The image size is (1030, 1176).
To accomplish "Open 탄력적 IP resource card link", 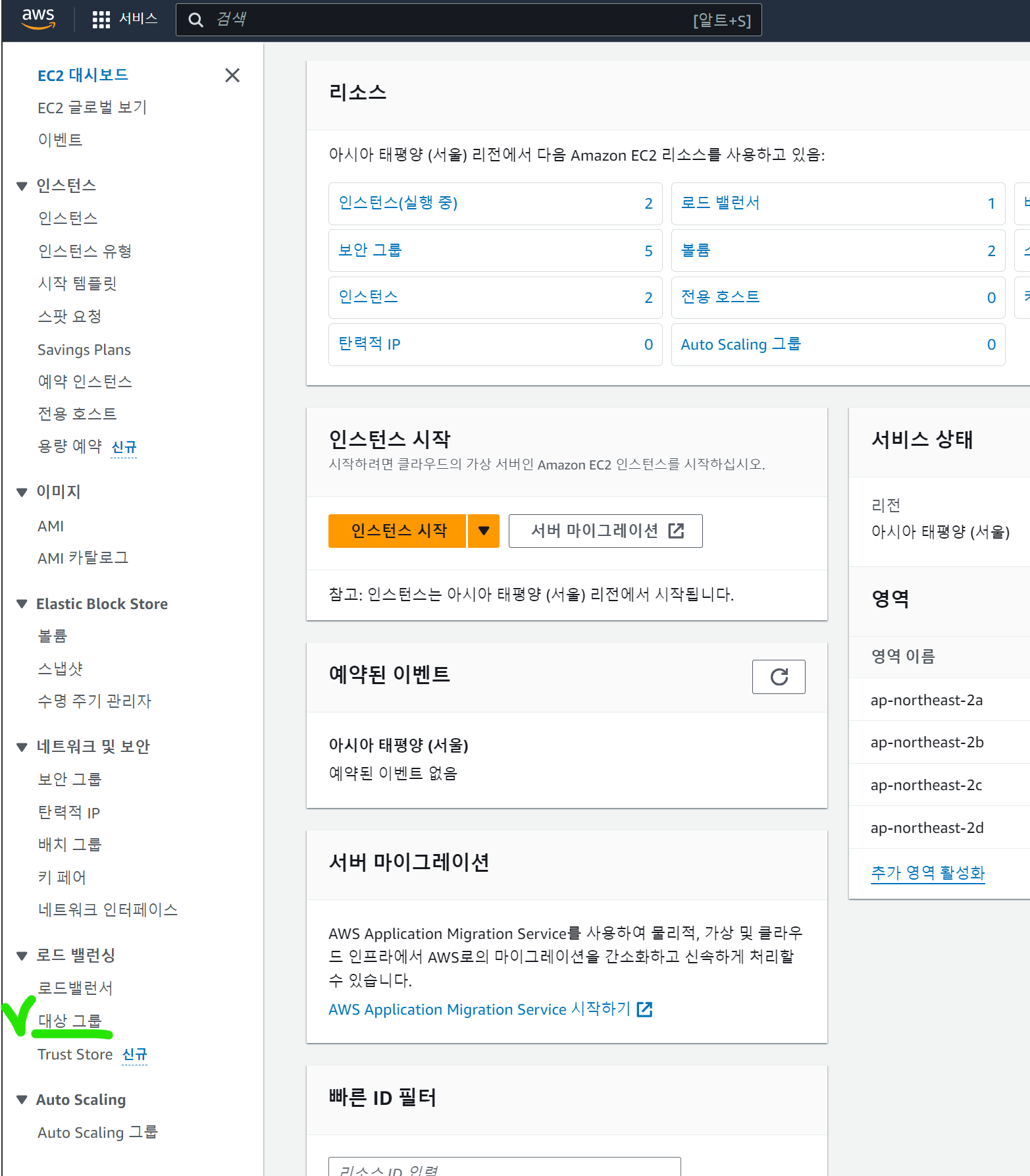I will (x=369, y=344).
